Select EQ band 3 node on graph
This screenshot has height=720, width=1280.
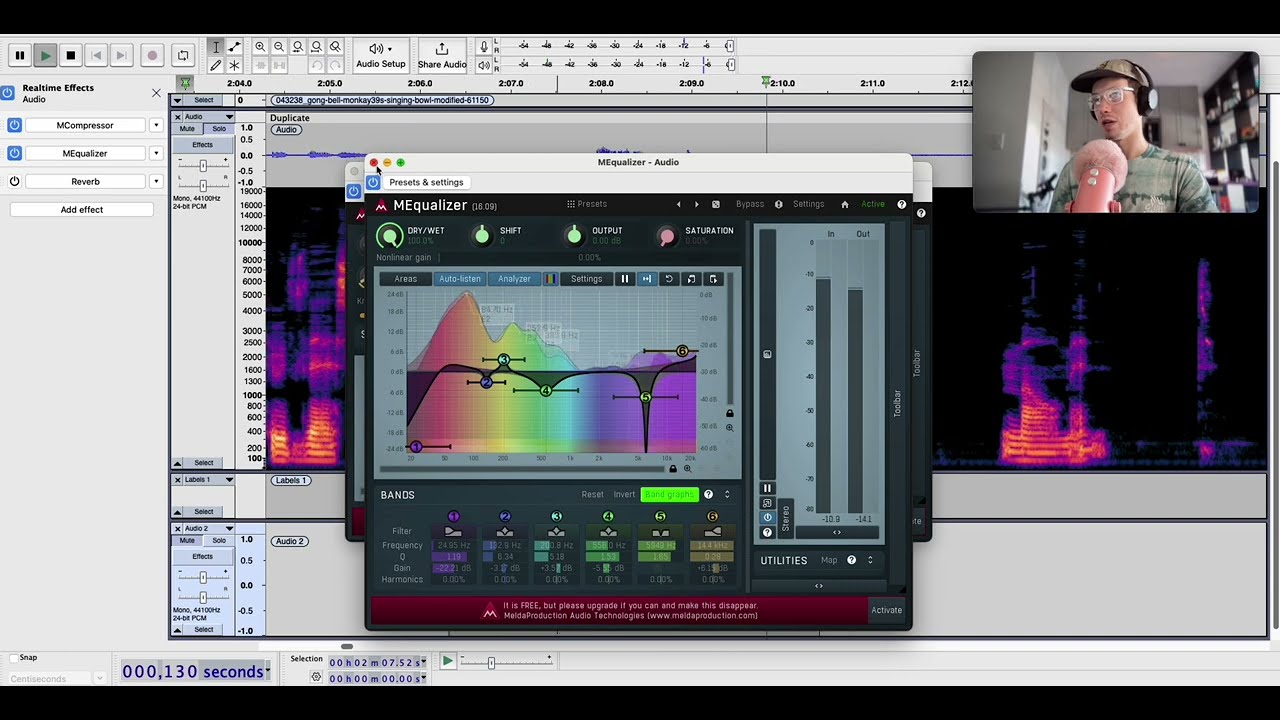(x=503, y=360)
